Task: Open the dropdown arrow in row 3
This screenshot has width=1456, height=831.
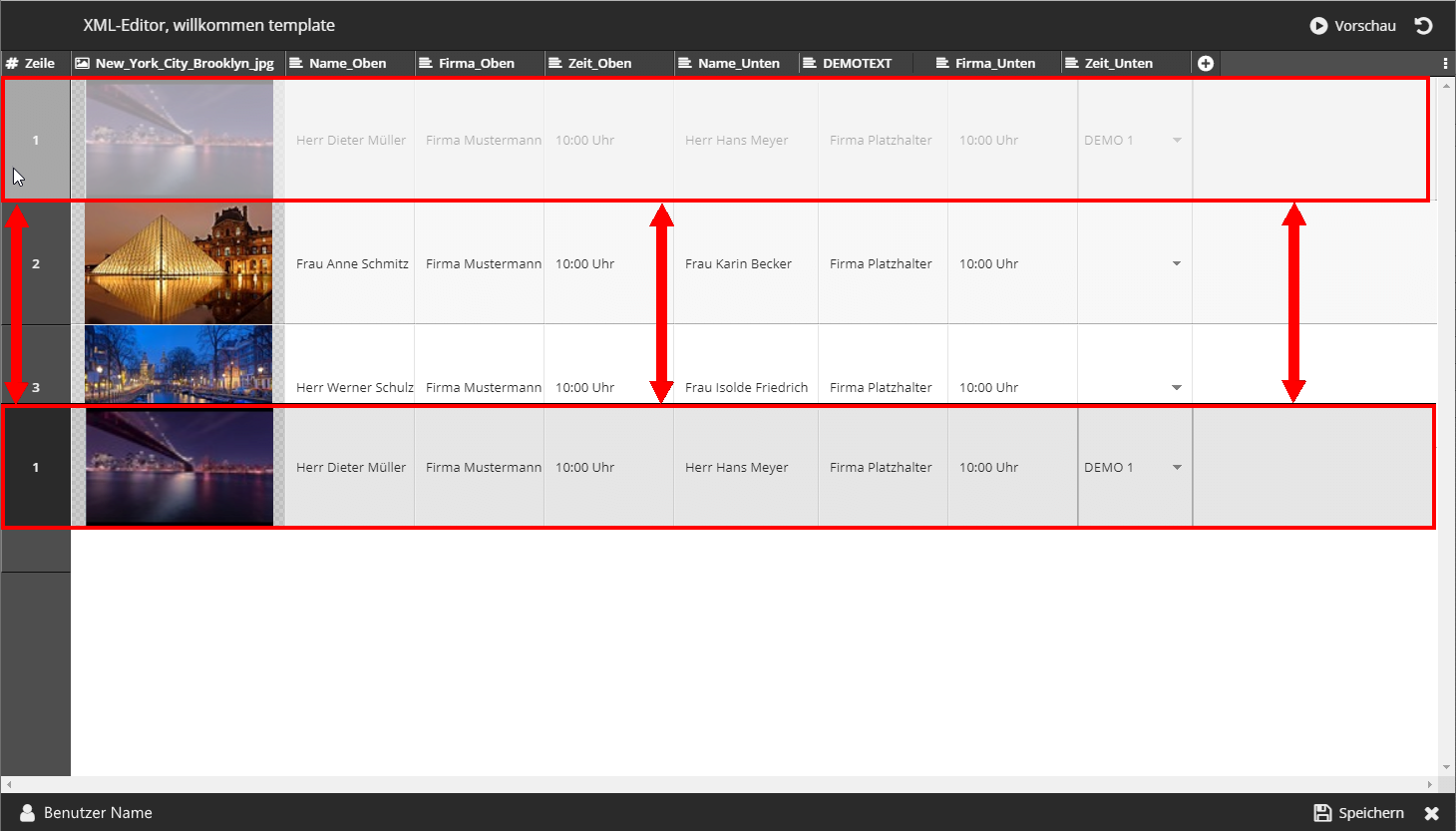Action: pyautogui.click(x=1176, y=387)
